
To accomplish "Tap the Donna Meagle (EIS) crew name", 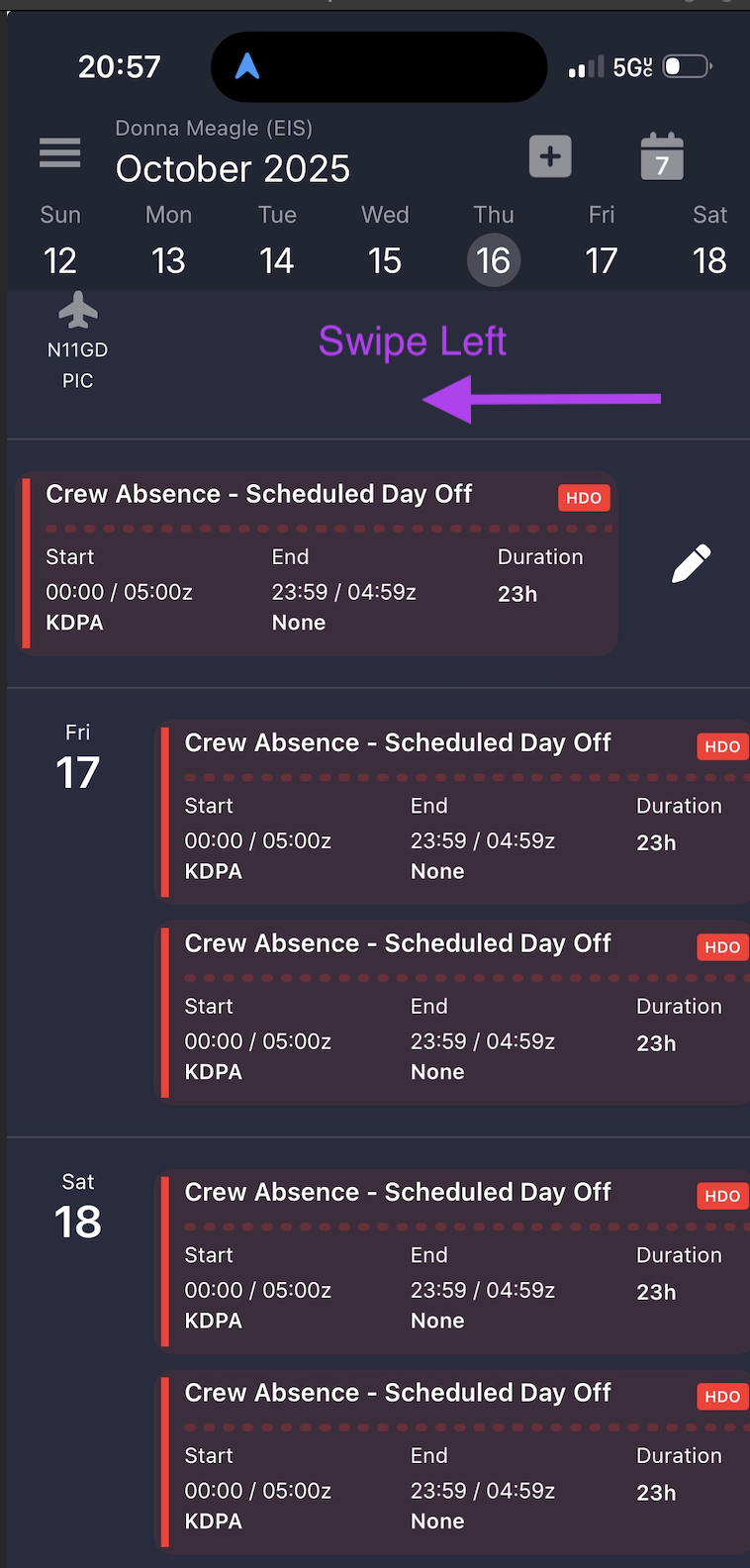I will [214, 128].
